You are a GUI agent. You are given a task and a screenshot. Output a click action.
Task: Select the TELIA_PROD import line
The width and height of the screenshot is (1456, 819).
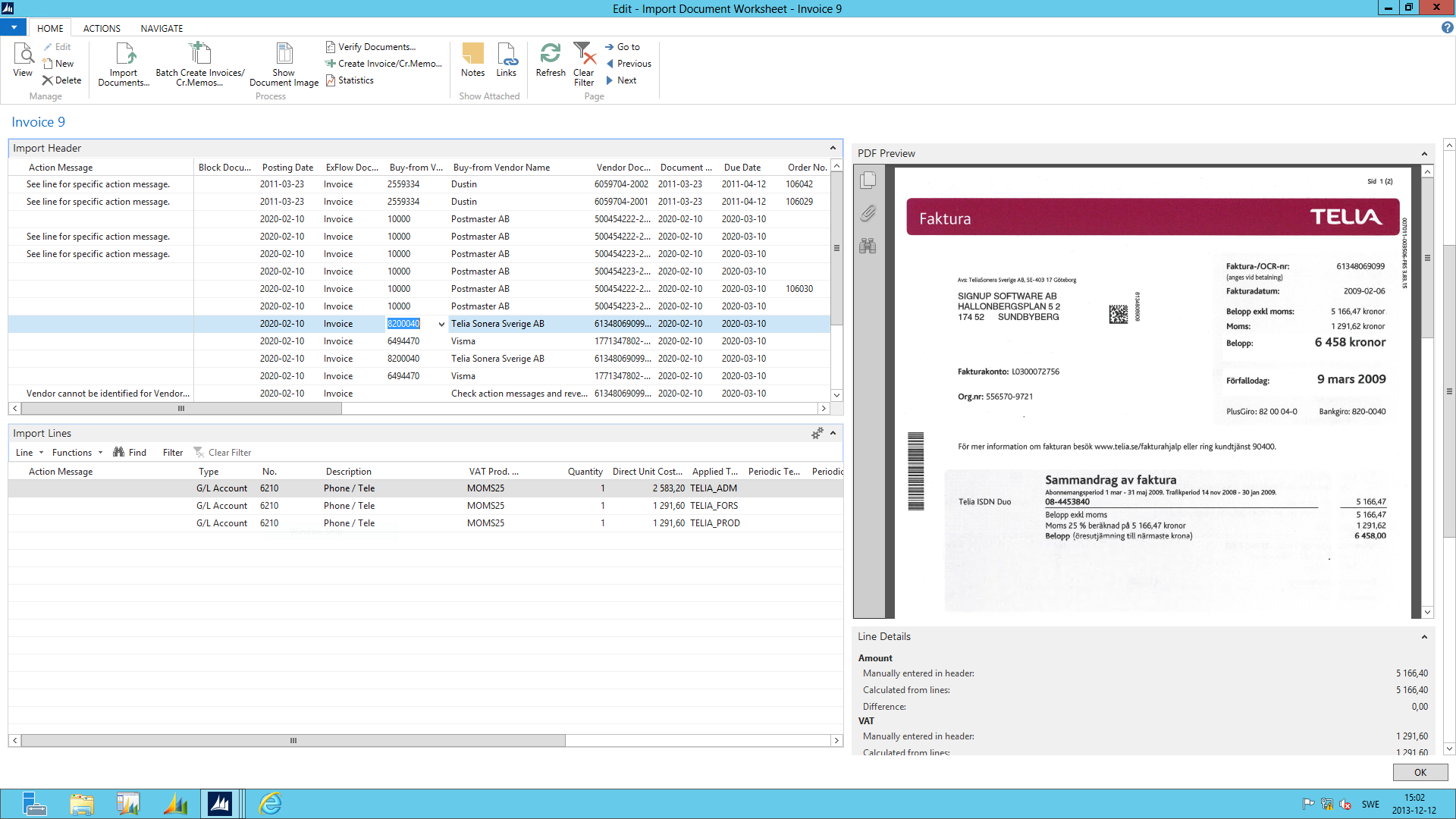point(425,523)
